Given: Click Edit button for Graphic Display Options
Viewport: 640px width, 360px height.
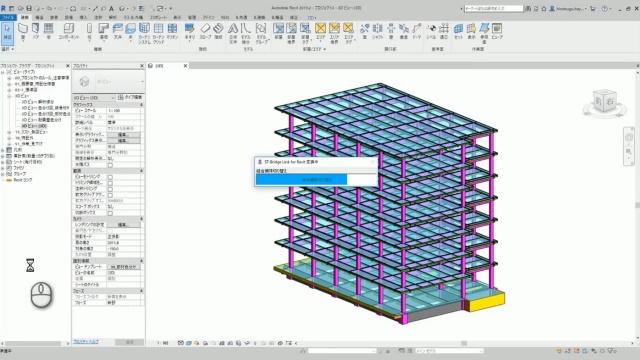Looking at the screenshot, I should click(124, 140).
